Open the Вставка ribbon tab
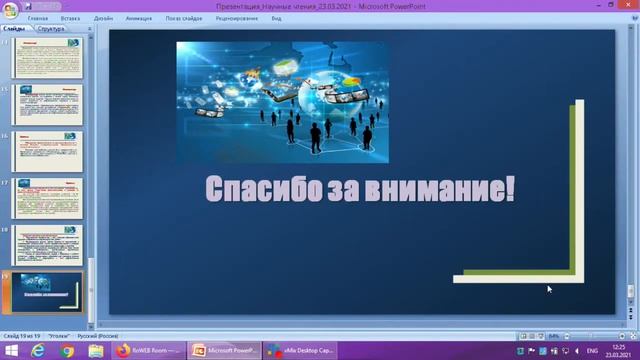Image resolution: width=640 pixels, height=360 pixels. click(x=70, y=18)
